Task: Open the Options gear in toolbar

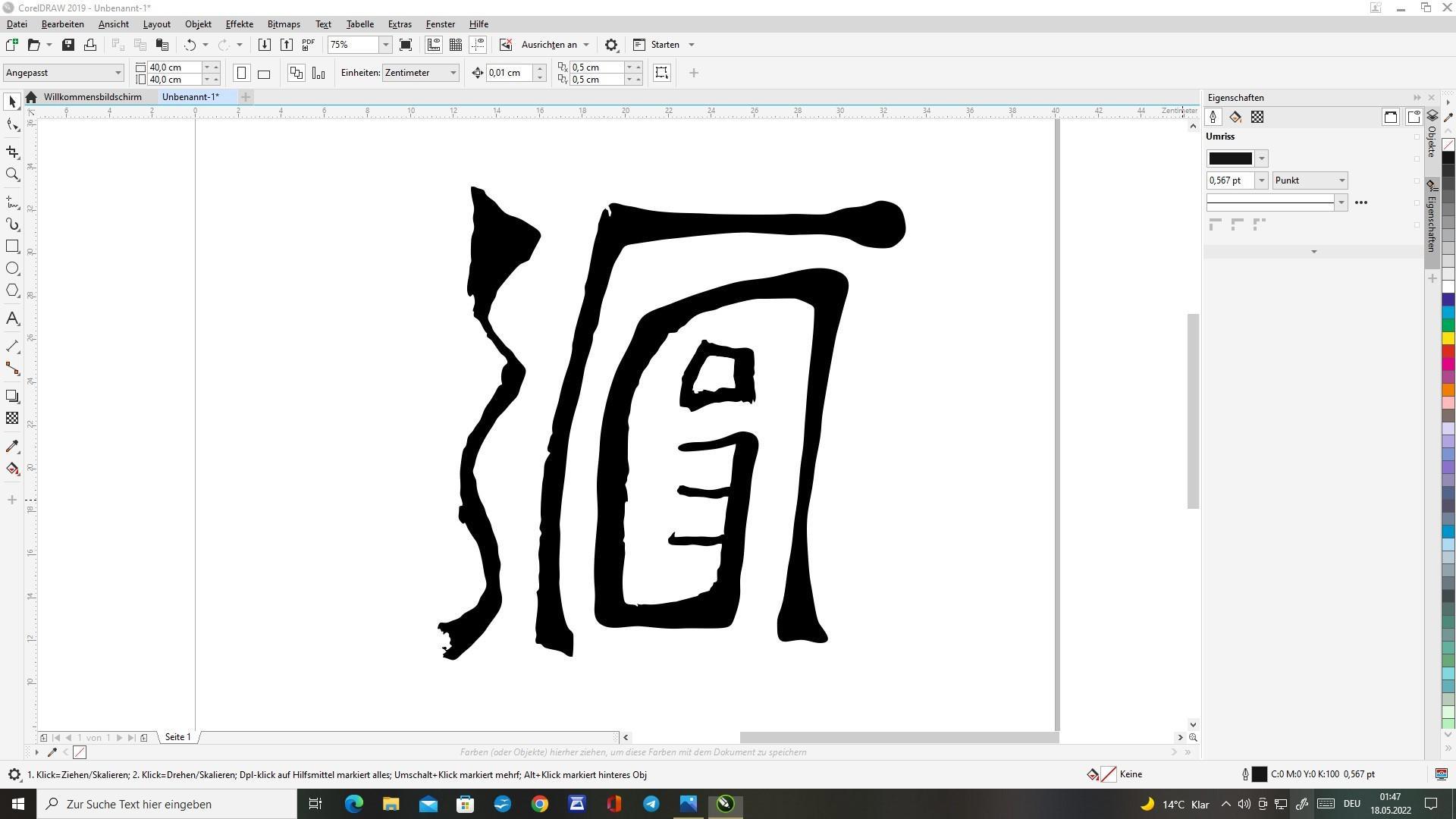Action: pyautogui.click(x=611, y=45)
